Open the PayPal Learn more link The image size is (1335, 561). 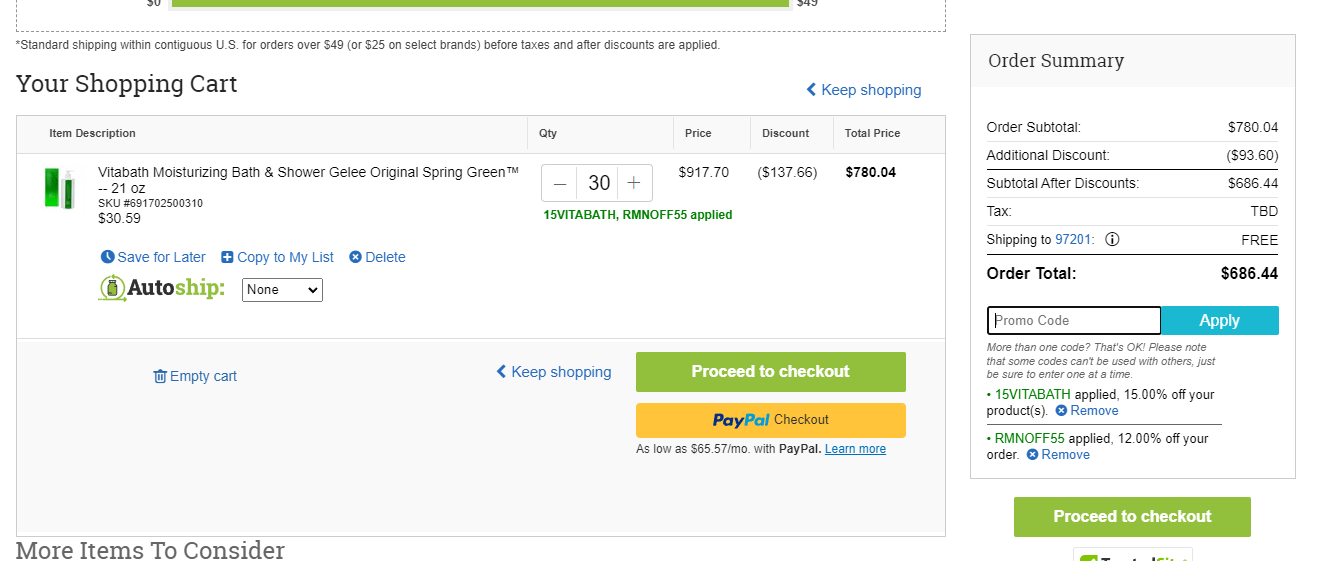point(855,449)
